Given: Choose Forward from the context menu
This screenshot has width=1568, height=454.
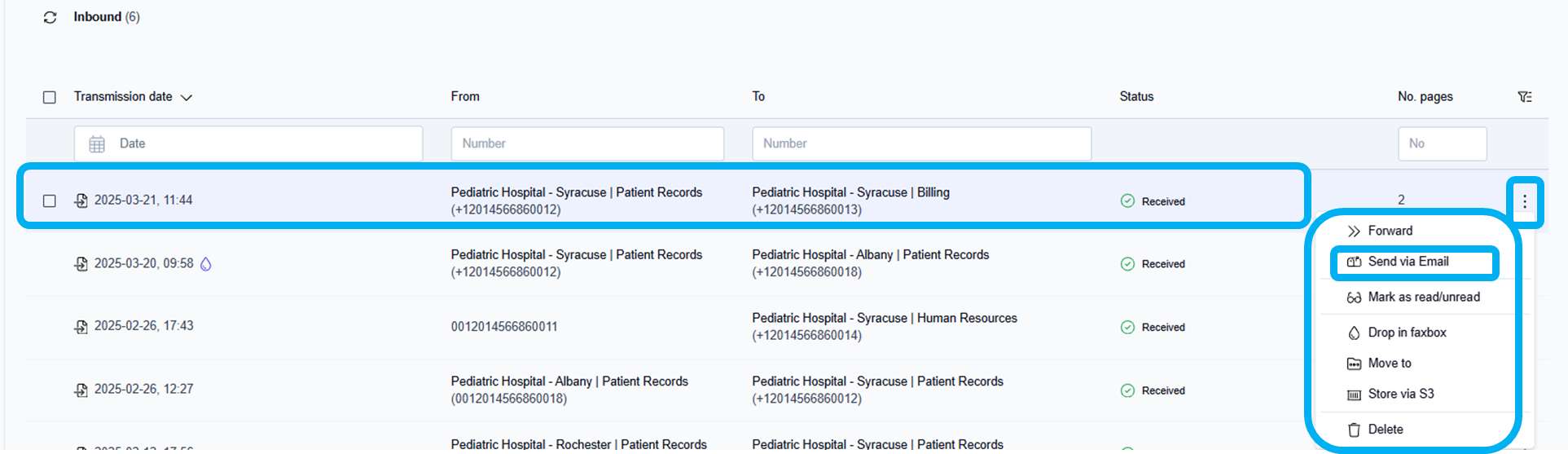Looking at the screenshot, I should coord(1390,231).
